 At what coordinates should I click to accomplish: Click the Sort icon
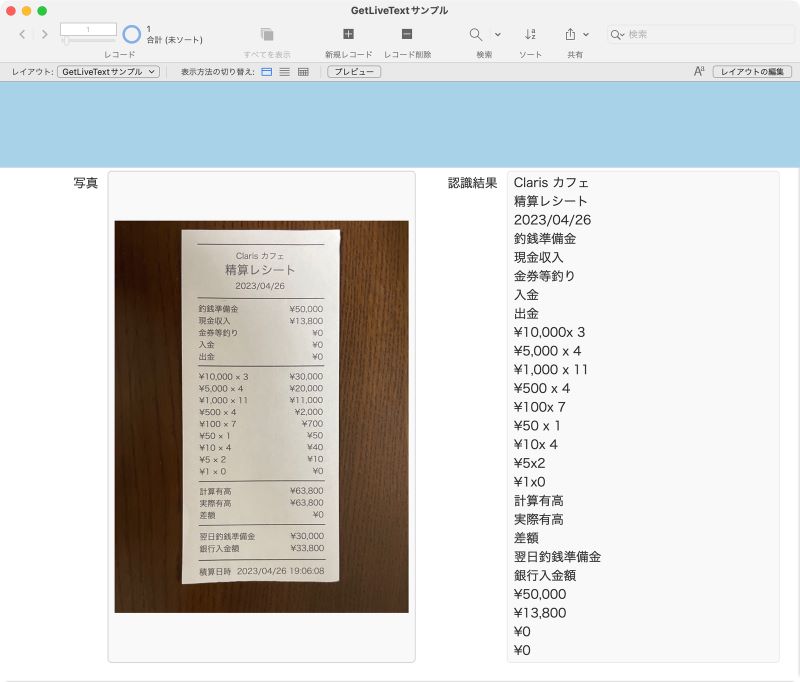[530, 34]
